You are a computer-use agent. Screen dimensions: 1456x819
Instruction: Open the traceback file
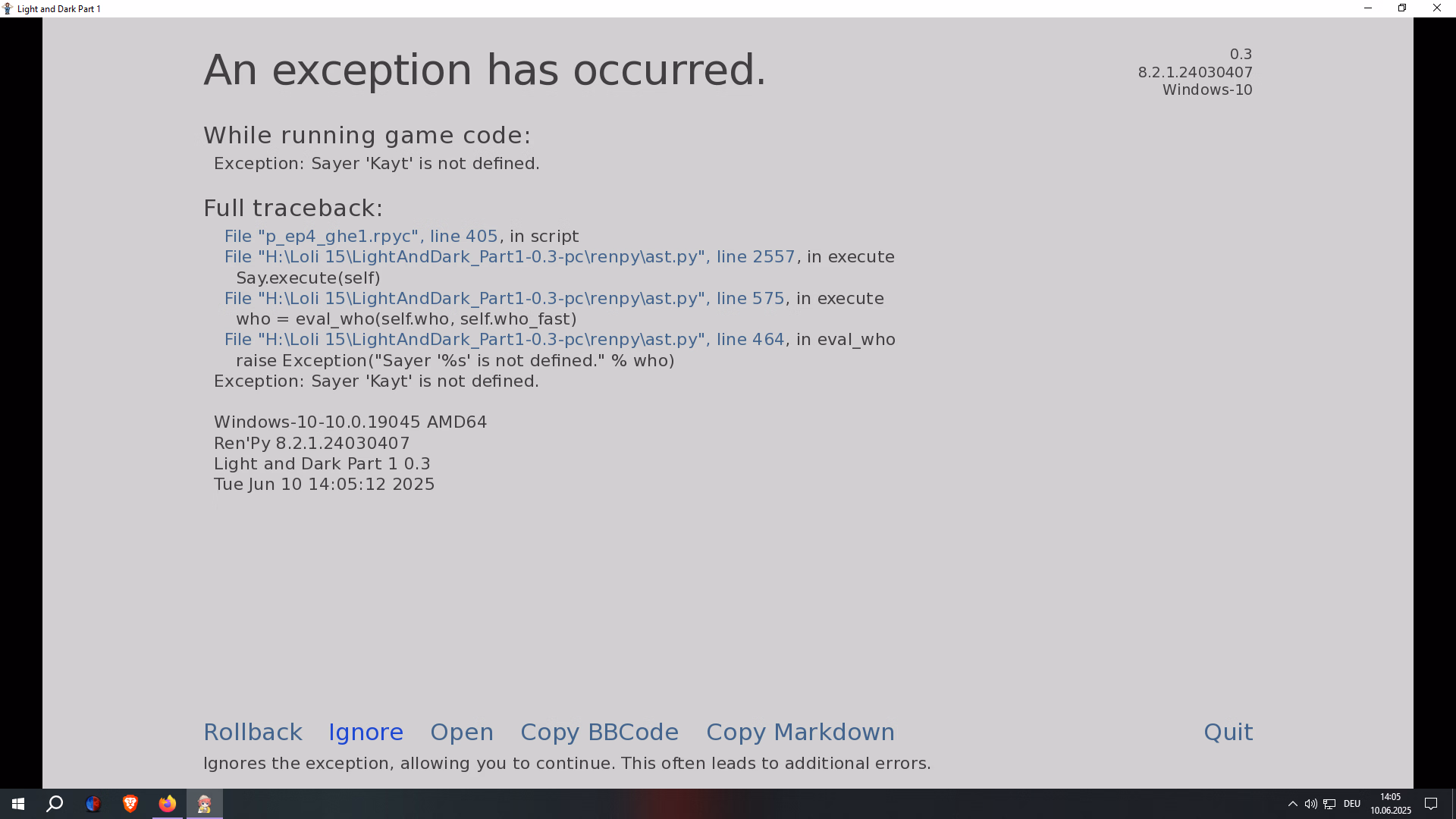pos(462,732)
